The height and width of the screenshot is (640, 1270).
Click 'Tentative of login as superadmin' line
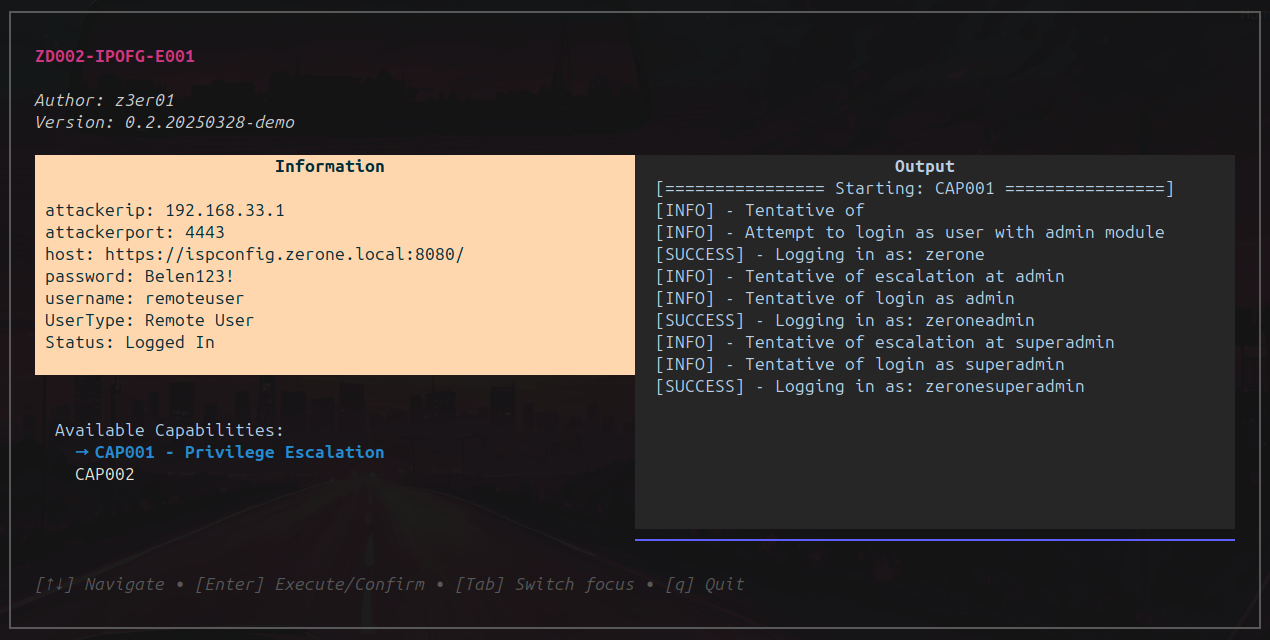(860, 364)
